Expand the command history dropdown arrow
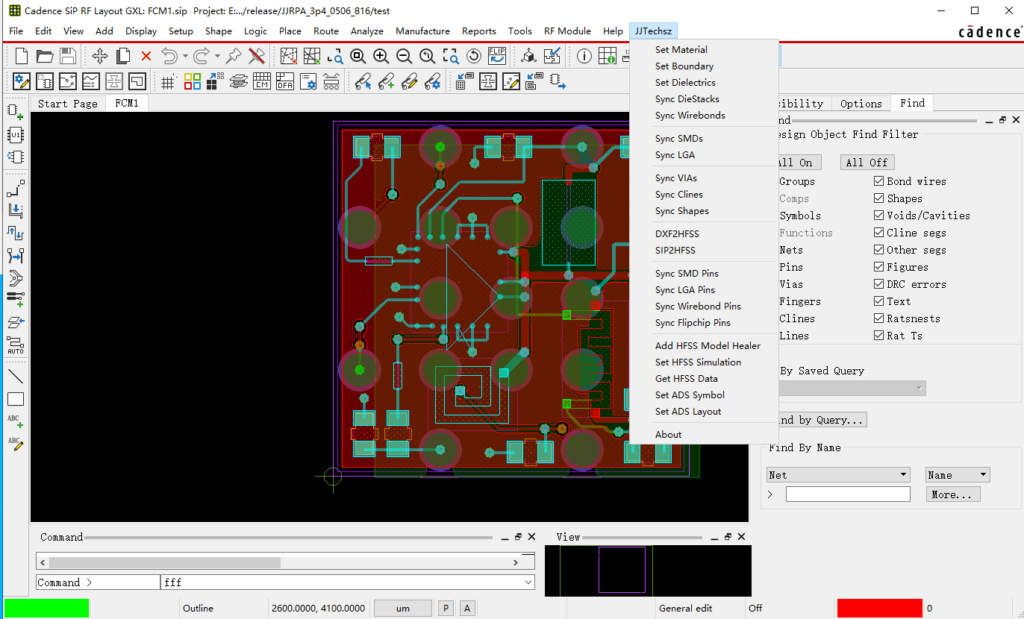Viewport: 1024px width, 619px height. click(528, 582)
